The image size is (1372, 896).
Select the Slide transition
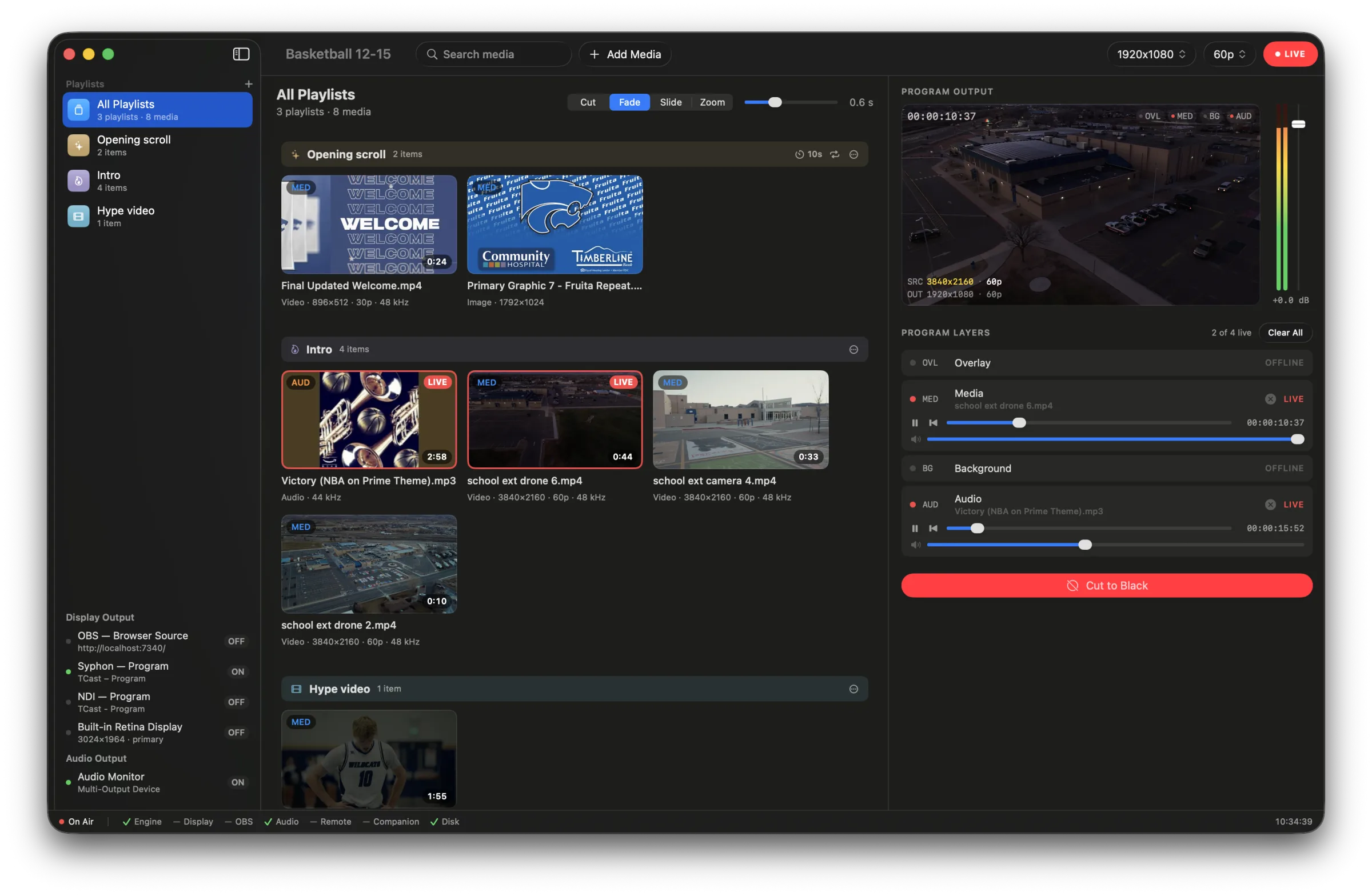coord(671,102)
